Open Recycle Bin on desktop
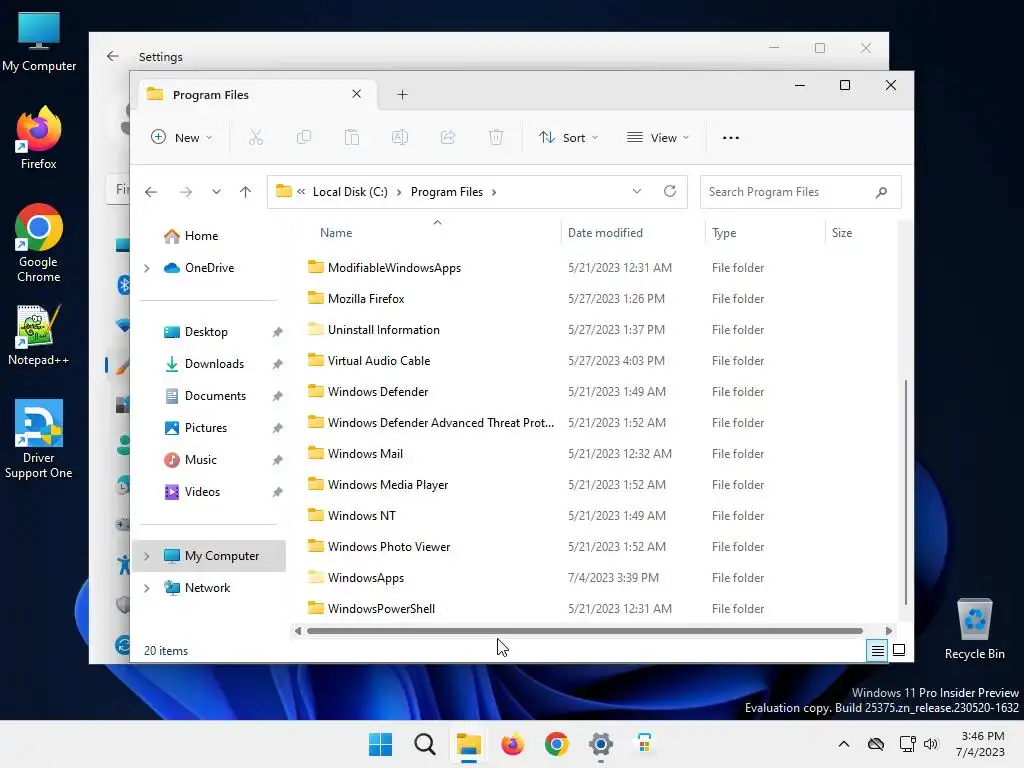The image size is (1024, 768). point(974,629)
